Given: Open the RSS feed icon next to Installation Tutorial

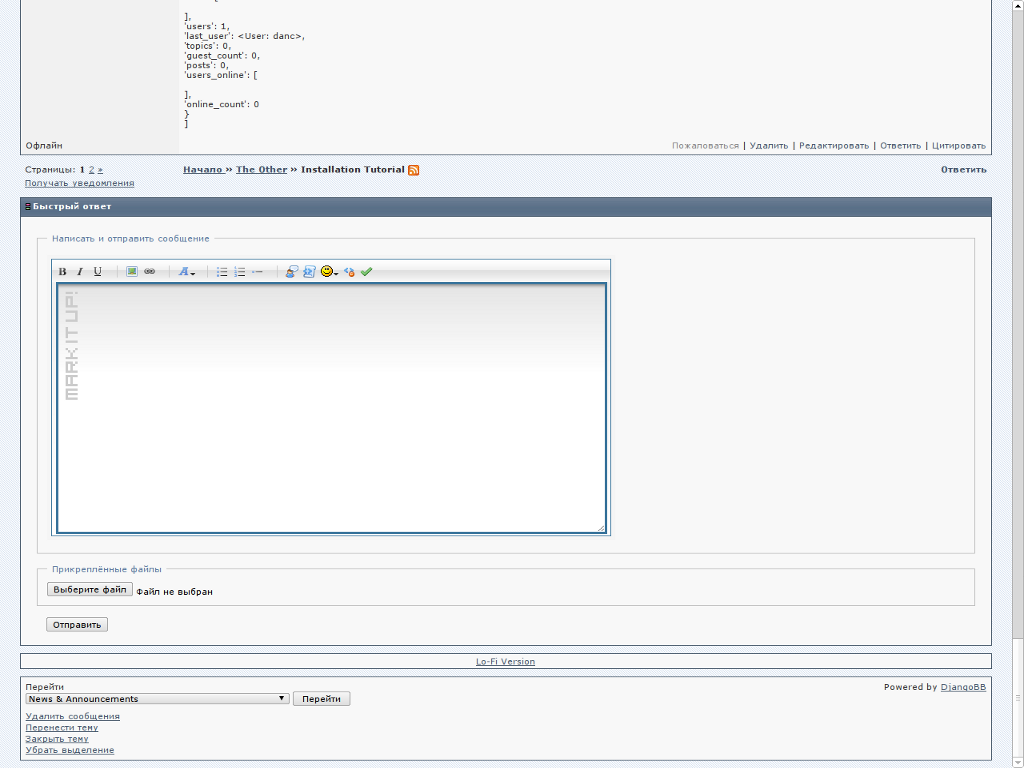Looking at the screenshot, I should coord(414,170).
